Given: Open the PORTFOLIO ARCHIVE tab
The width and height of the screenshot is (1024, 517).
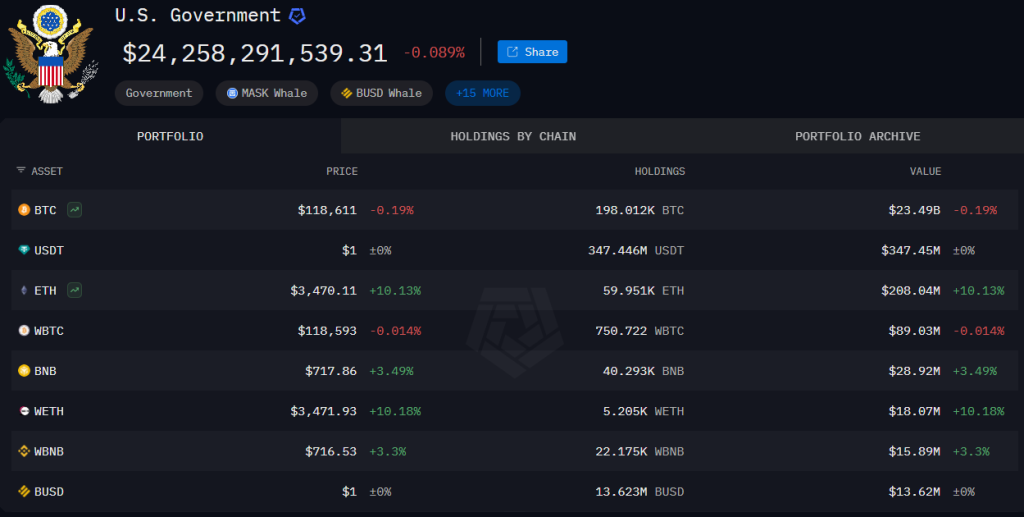Looking at the screenshot, I should point(857,136).
